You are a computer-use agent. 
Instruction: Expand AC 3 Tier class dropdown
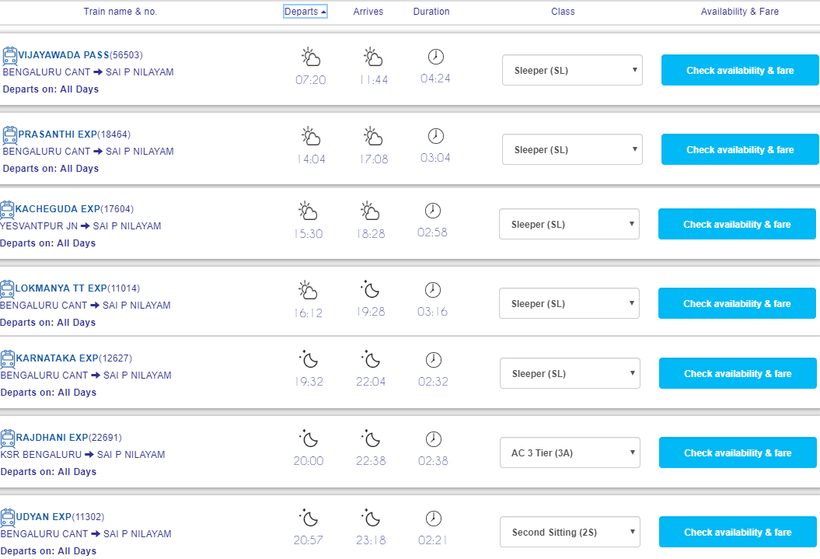pos(568,453)
